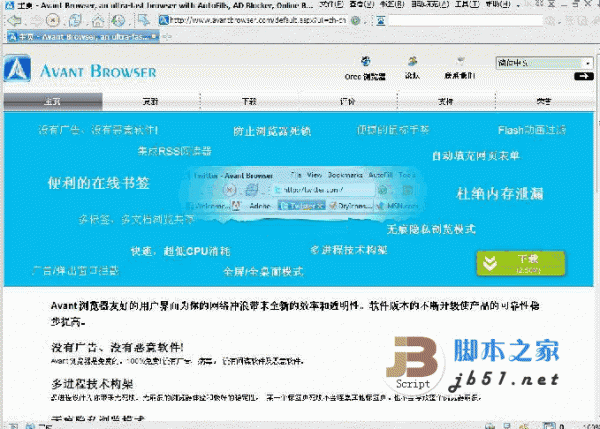Image resolution: width=600 pixels, height=429 pixels.
Task: Open the 工具(T) menu
Action: [467, 5]
